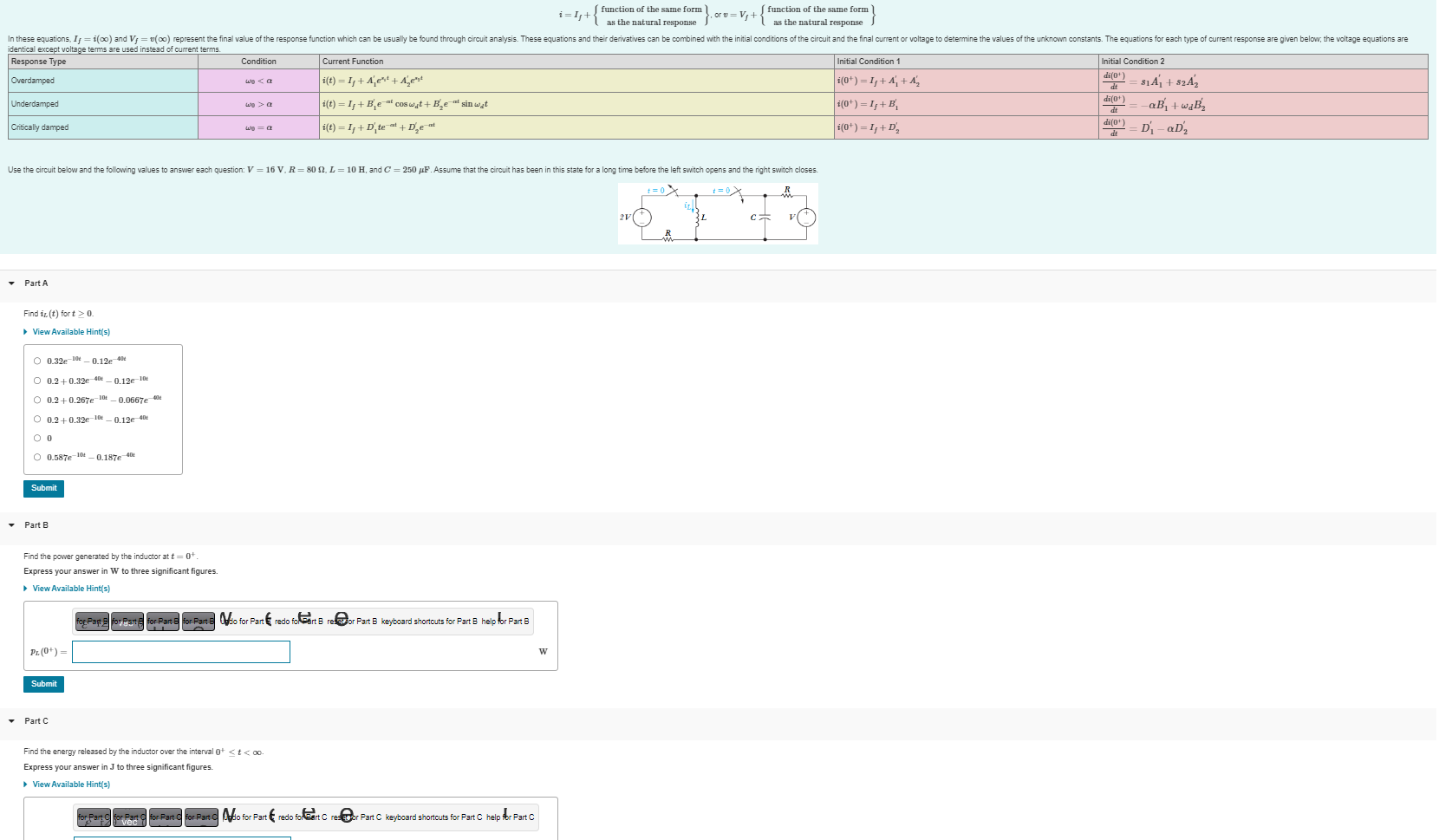The height and width of the screenshot is (840, 1439).
Task: Submit the Part B answer
Action: (x=43, y=684)
